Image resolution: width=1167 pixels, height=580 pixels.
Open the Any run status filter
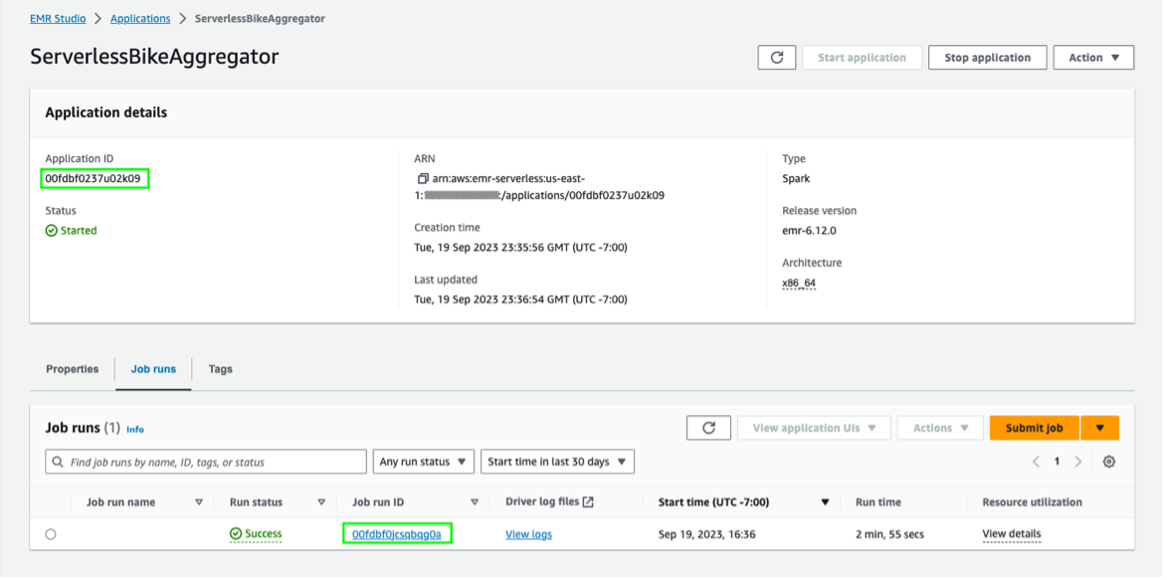click(x=423, y=462)
